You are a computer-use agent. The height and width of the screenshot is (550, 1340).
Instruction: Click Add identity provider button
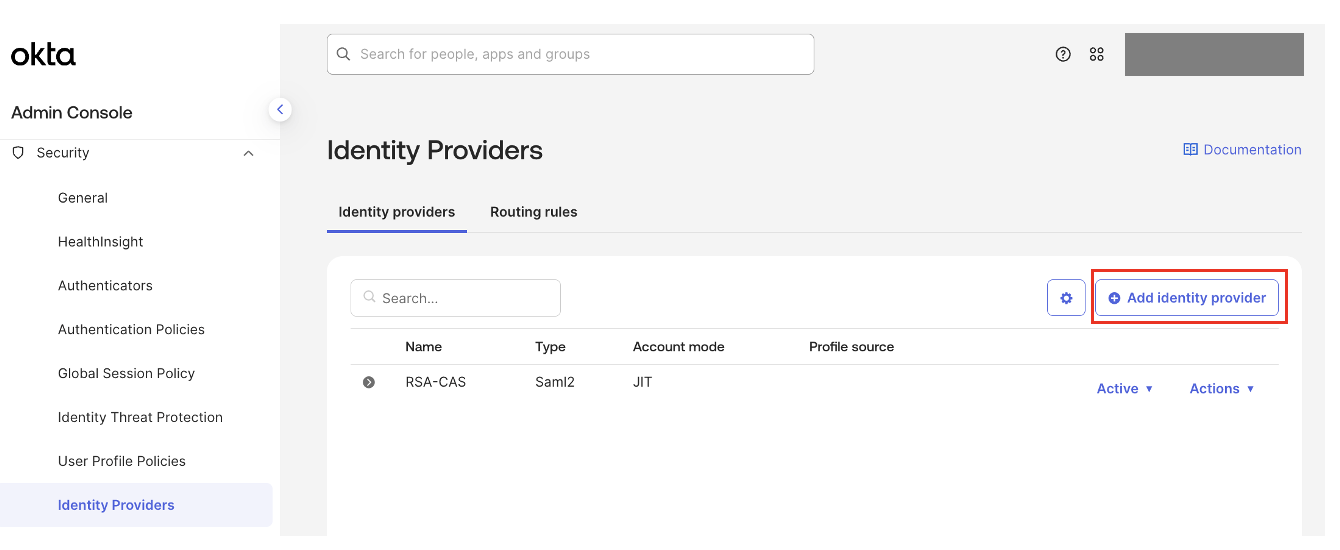(1187, 298)
